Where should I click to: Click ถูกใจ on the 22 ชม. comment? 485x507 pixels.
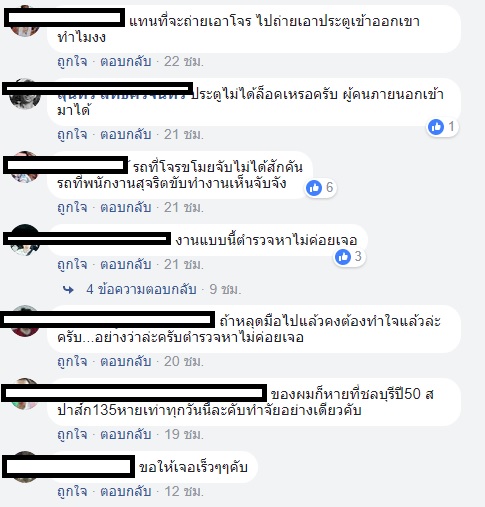tap(72, 62)
